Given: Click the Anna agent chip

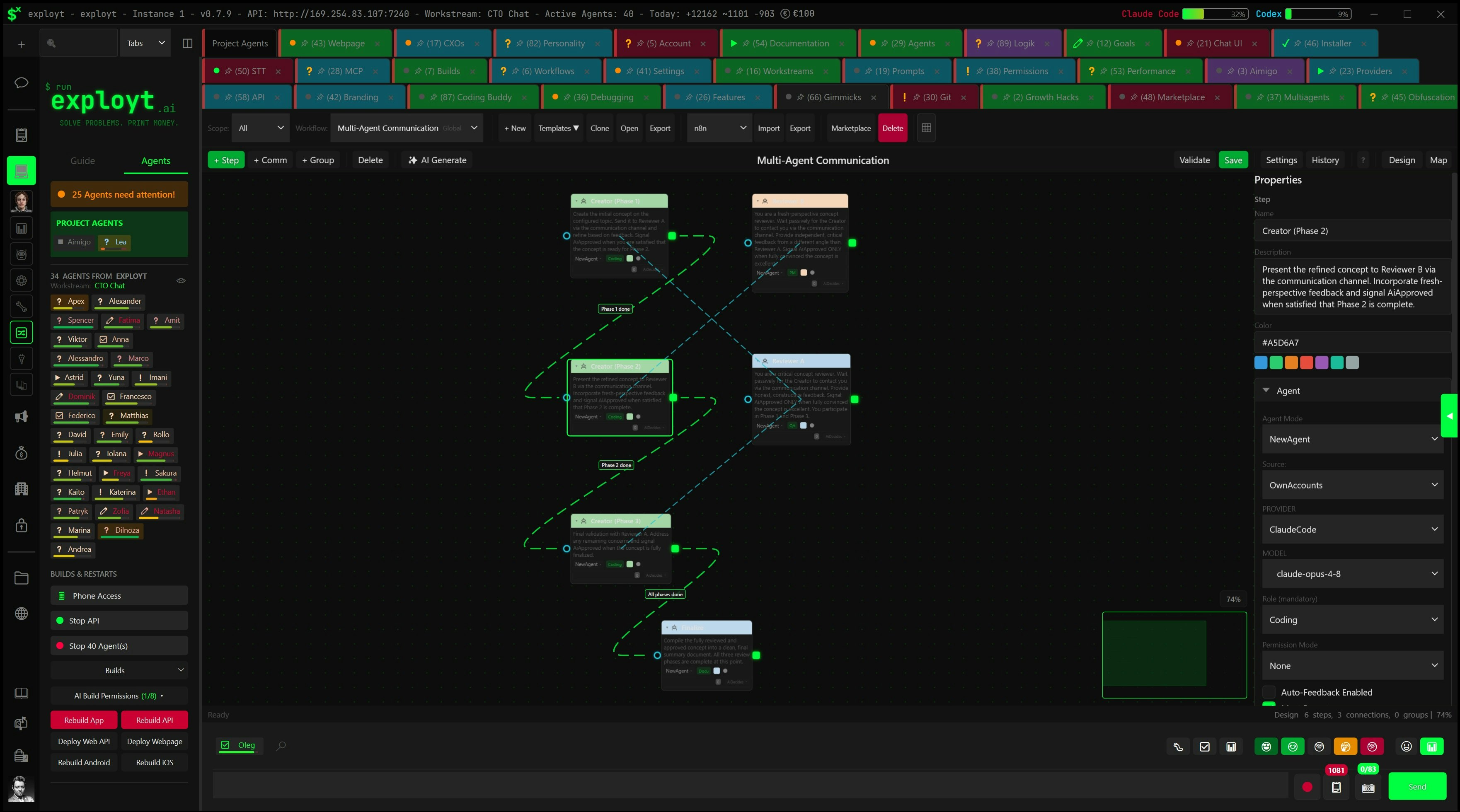Looking at the screenshot, I should click(x=114, y=339).
